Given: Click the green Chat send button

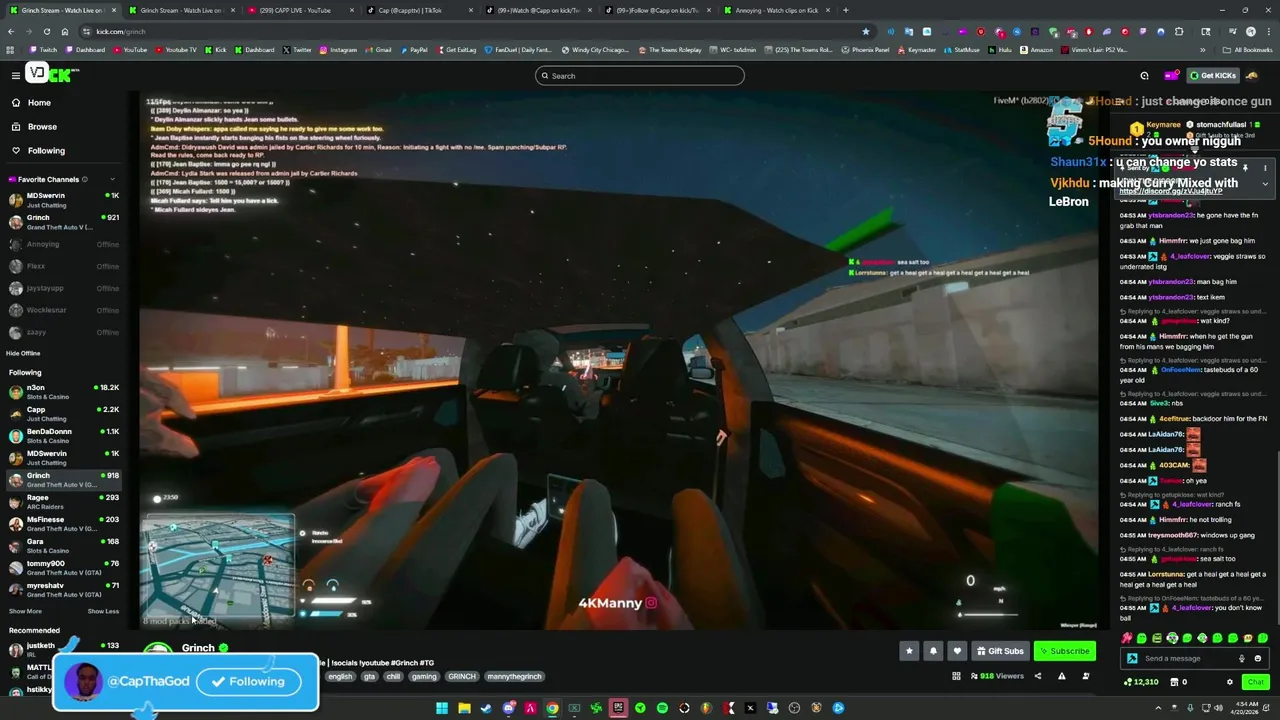Looking at the screenshot, I should pos(1255,682).
